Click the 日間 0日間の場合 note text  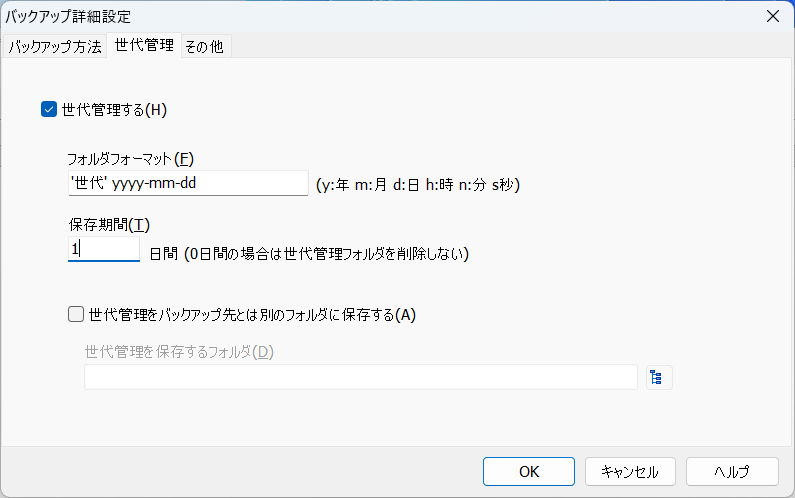click(308, 254)
